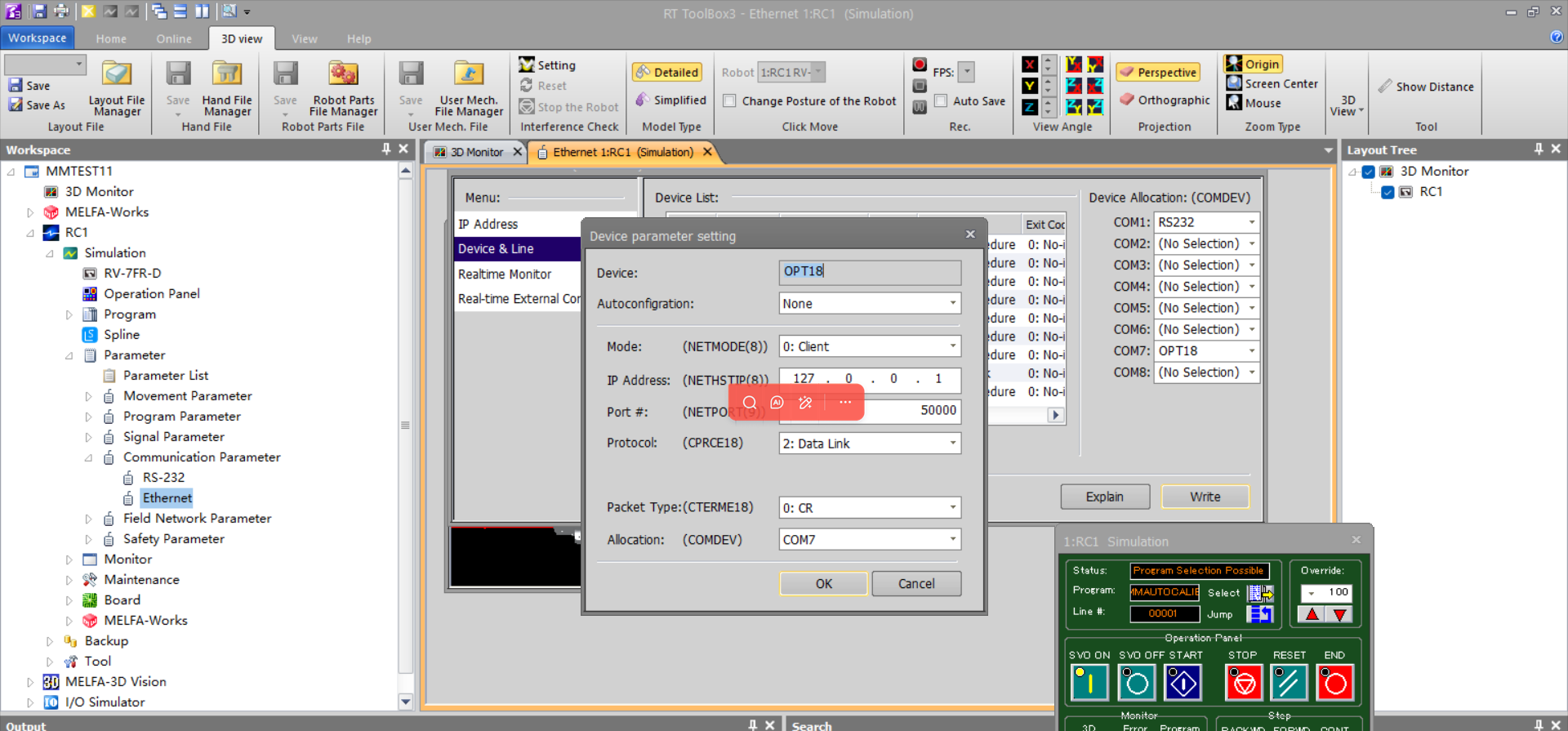Click the X axis view angle icon
The height and width of the screenshot is (731, 1568).
[x=1030, y=65]
